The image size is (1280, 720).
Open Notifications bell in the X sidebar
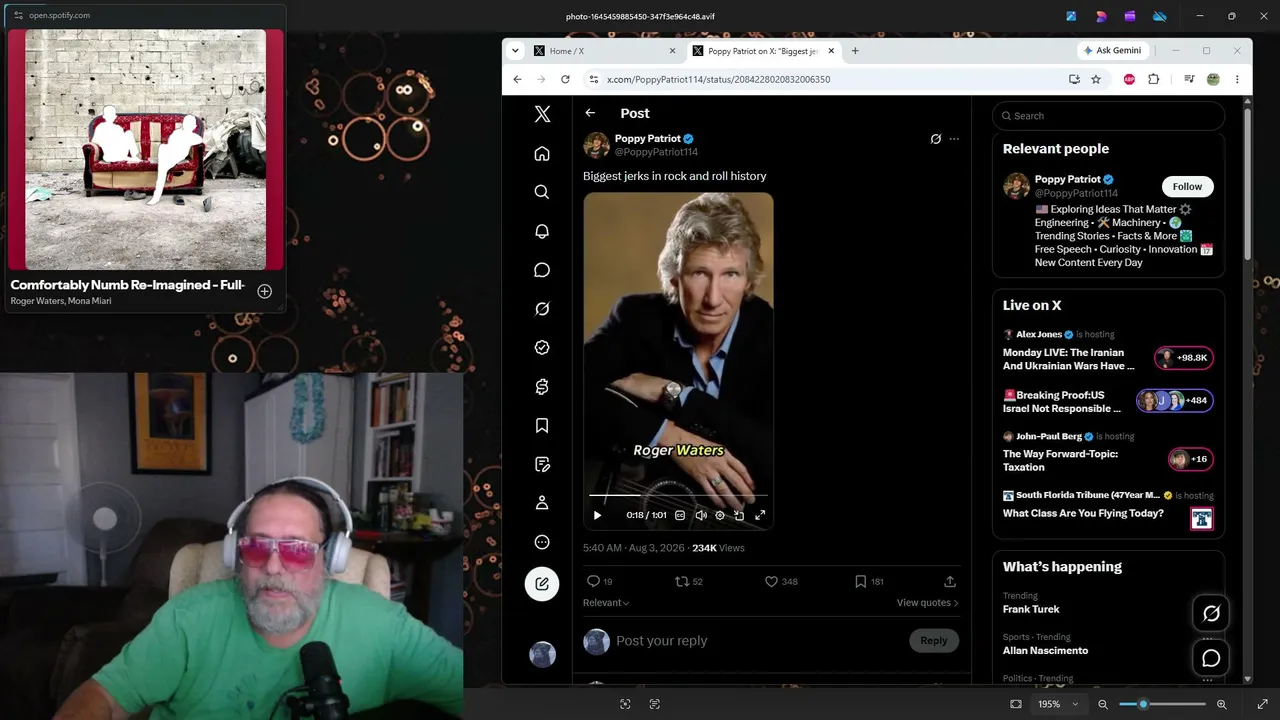coord(542,231)
